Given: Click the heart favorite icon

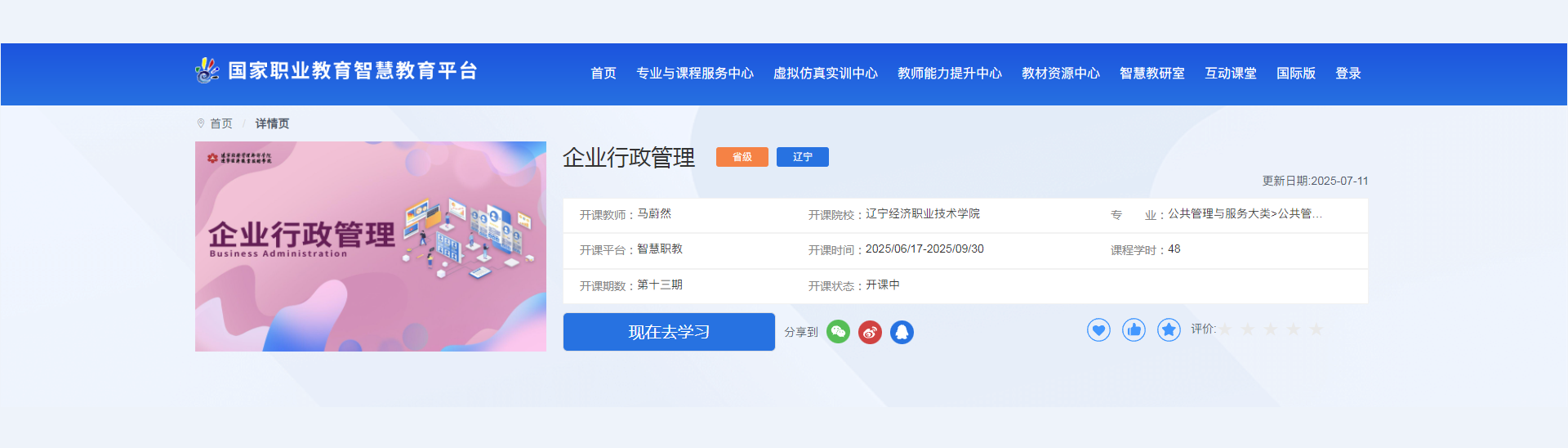Looking at the screenshot, I should point(1098,330).
